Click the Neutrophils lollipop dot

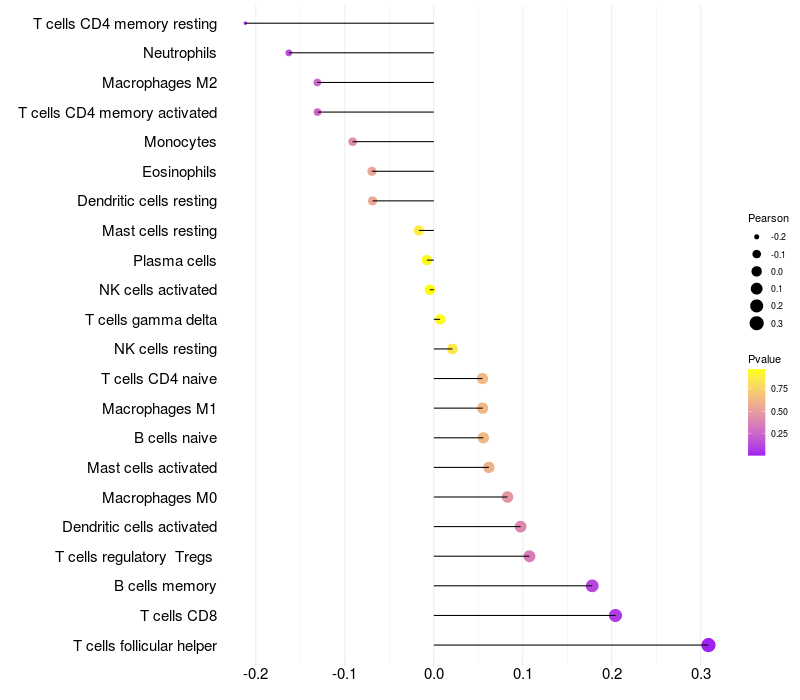pyautogui.click(x=289, y=53)
